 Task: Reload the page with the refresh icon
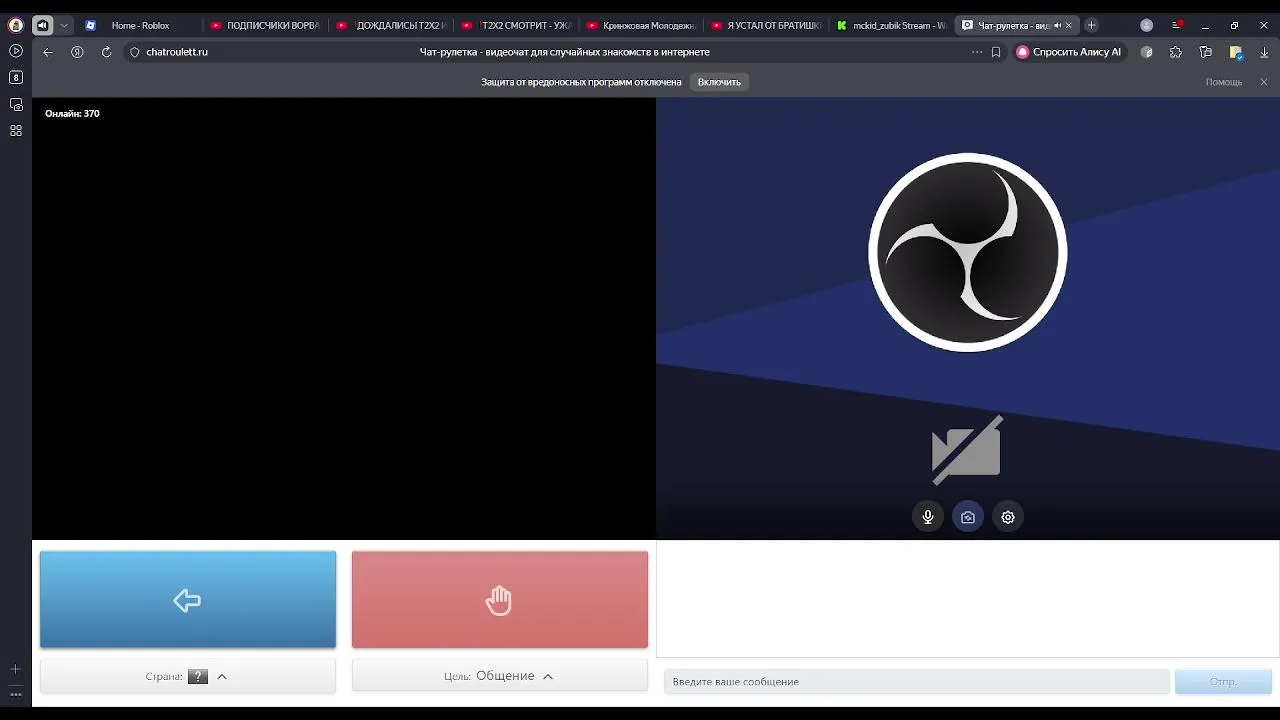tap(106, 52)
